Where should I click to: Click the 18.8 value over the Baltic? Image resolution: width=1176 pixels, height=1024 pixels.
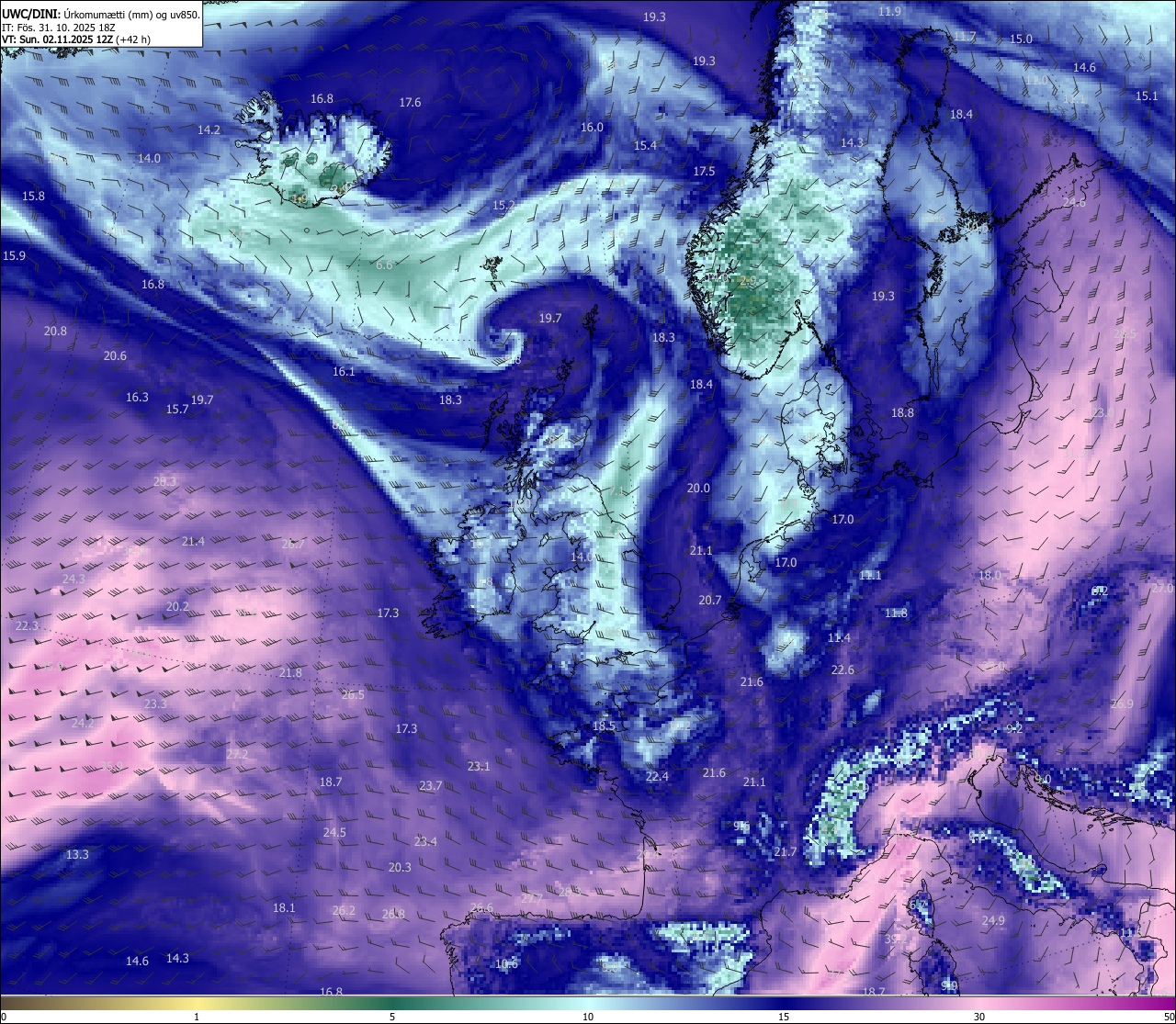click(x=902, y=412)
